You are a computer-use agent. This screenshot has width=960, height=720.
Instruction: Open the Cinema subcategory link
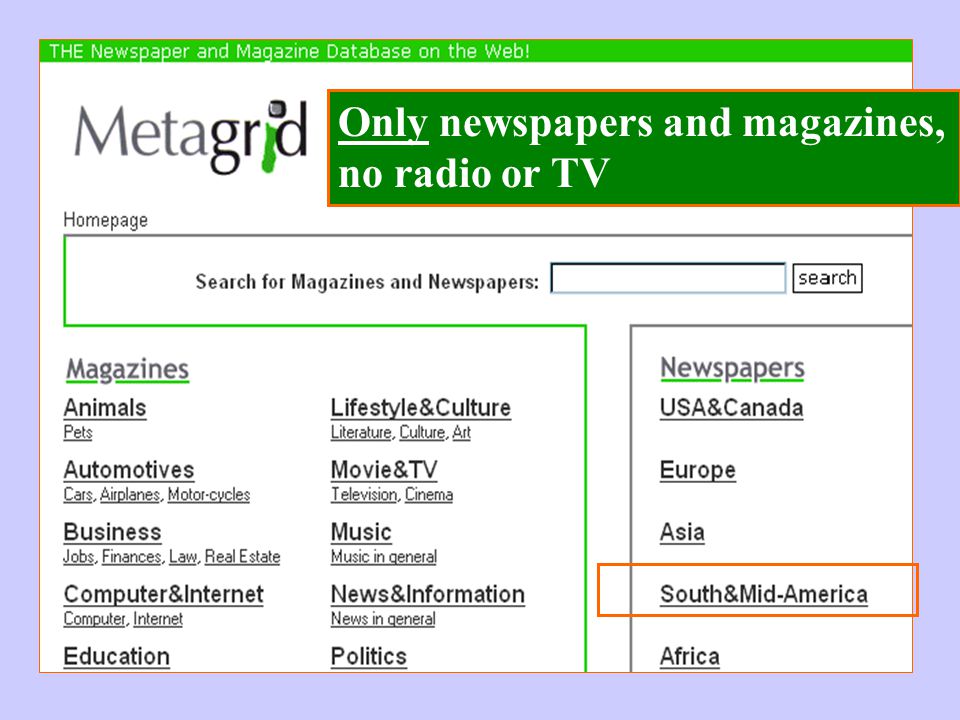429,495
